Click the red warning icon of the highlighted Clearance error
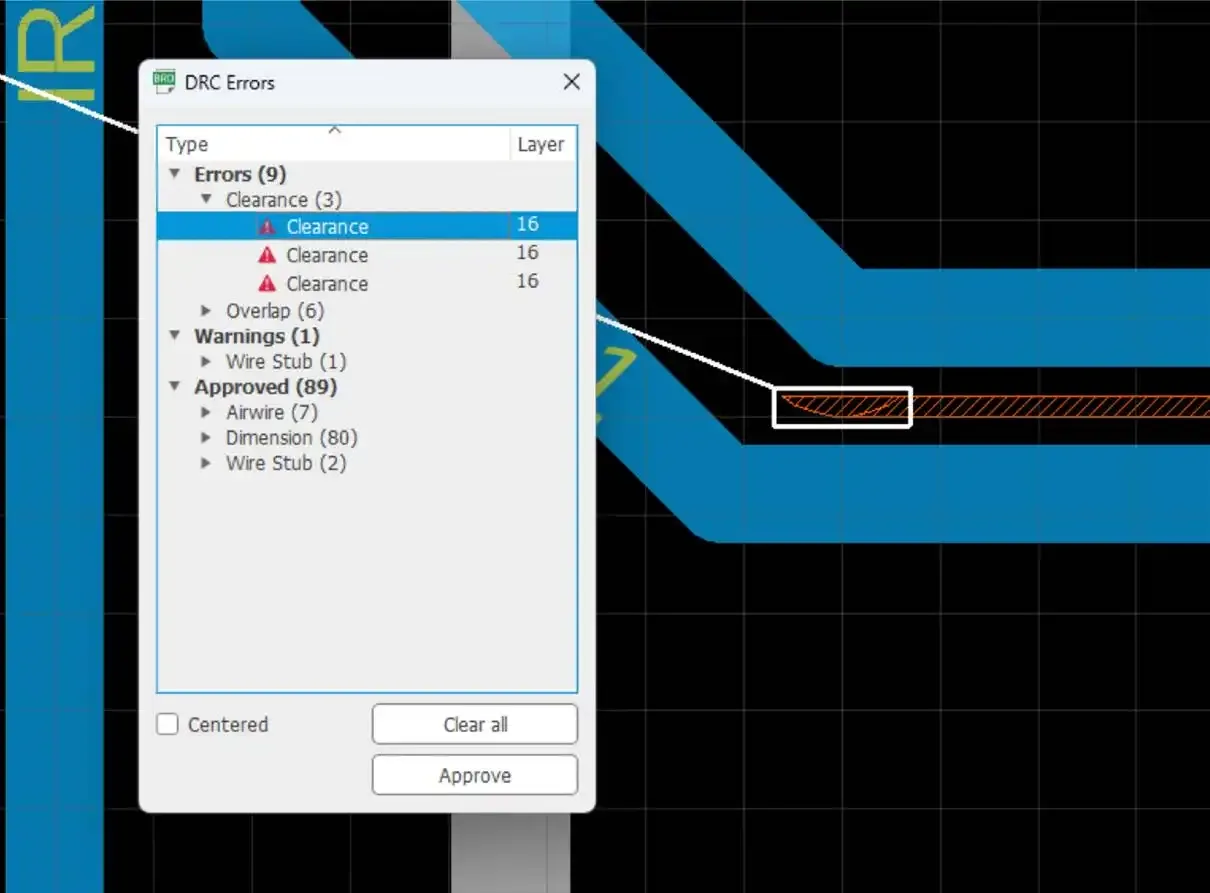Image resolution: width=1210 pixels, height=893 pixels. 267,227
